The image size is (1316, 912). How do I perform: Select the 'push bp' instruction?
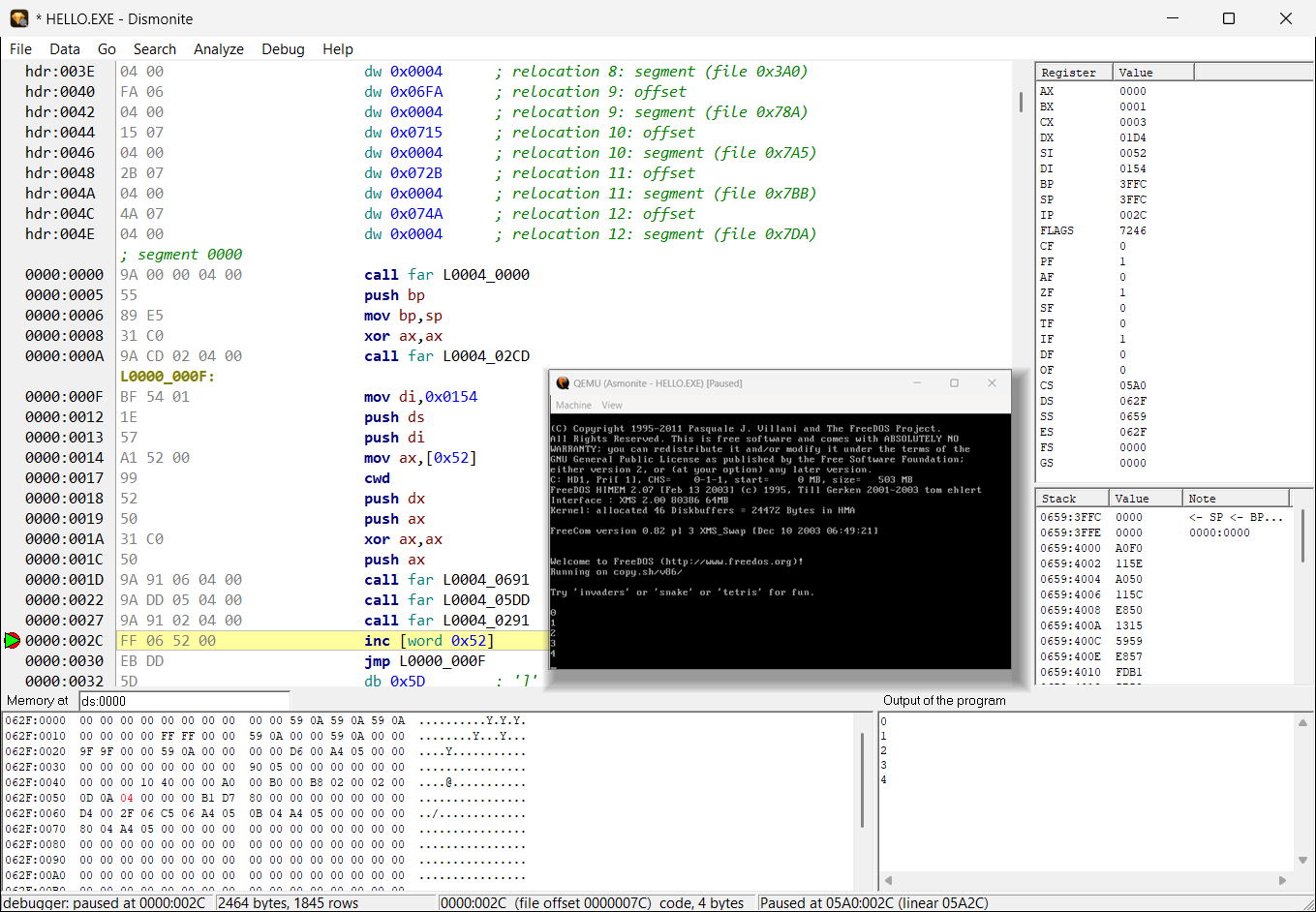(395, 295)
